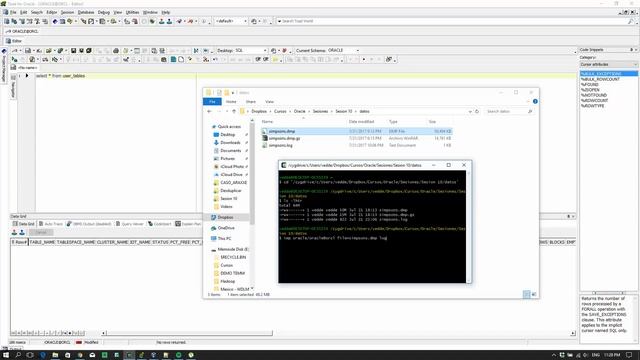The width and height of the screenshot is (640, 360).
Task: Click Session 10 breadcrumb in Explorer address bar
Action: click(x=343, y=111)
